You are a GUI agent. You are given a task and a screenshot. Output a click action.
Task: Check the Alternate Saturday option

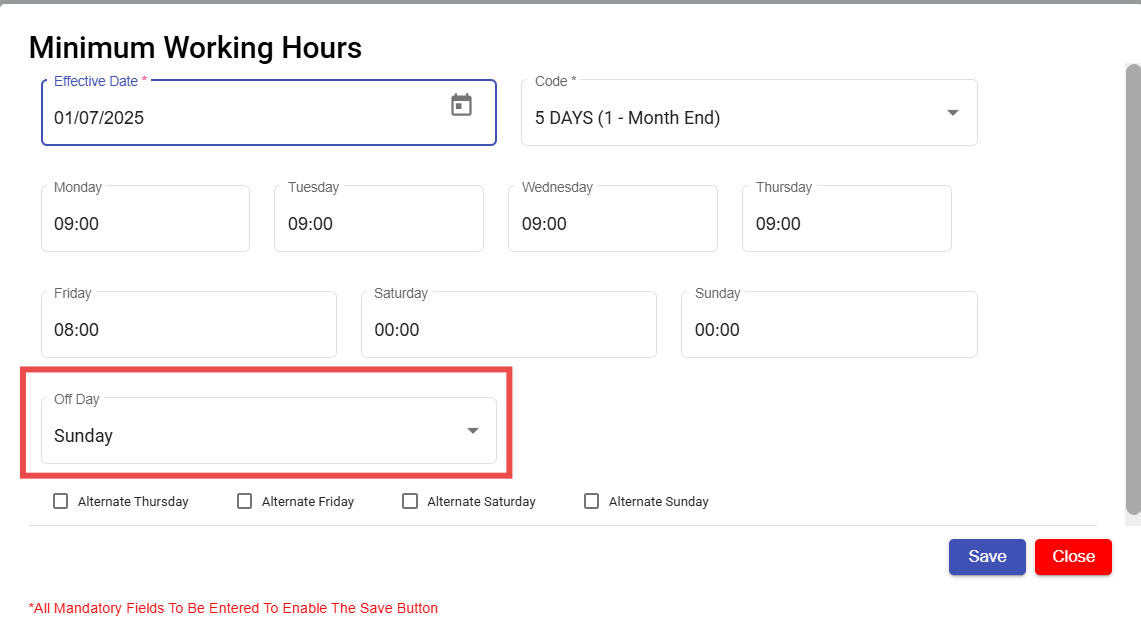click(410, 501)
